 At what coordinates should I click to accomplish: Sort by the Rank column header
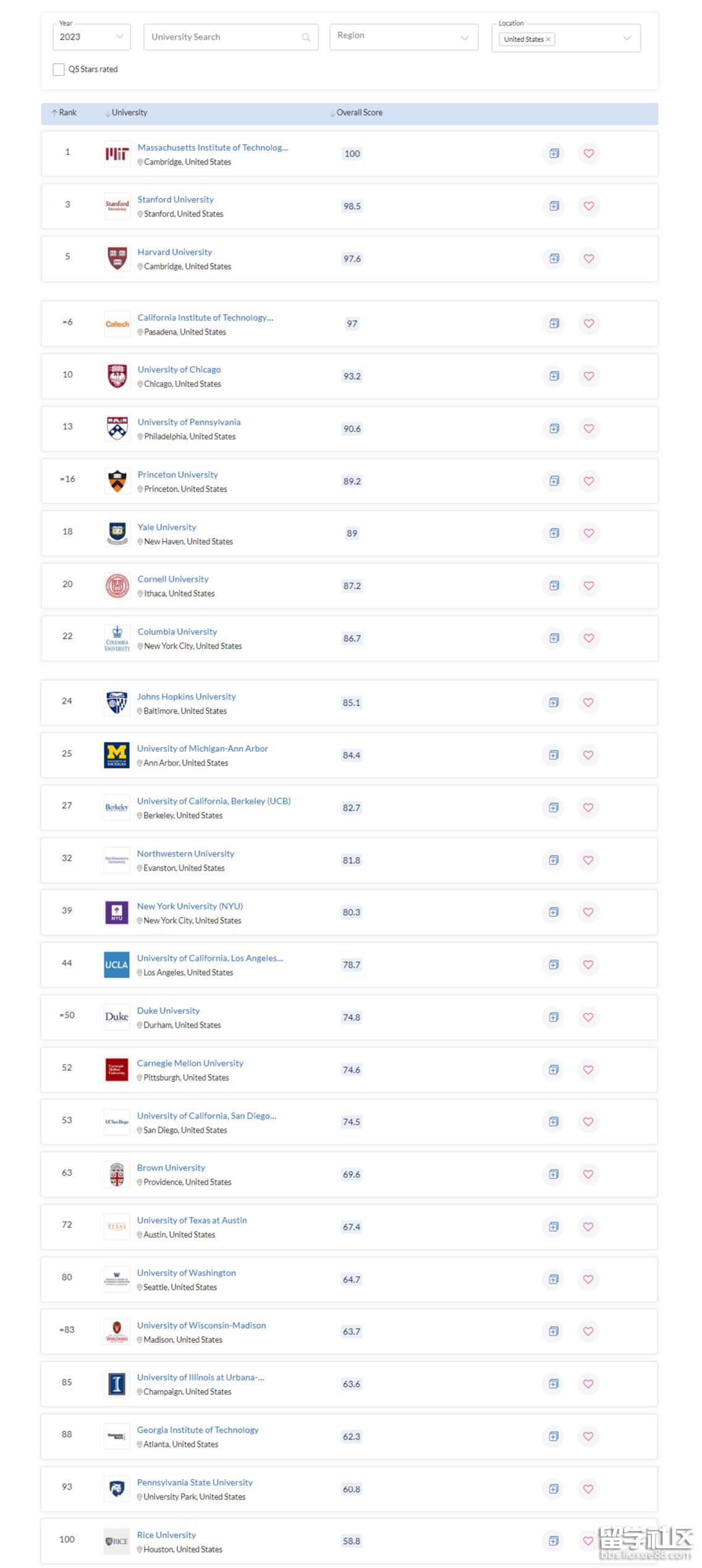tap(64, 113)
